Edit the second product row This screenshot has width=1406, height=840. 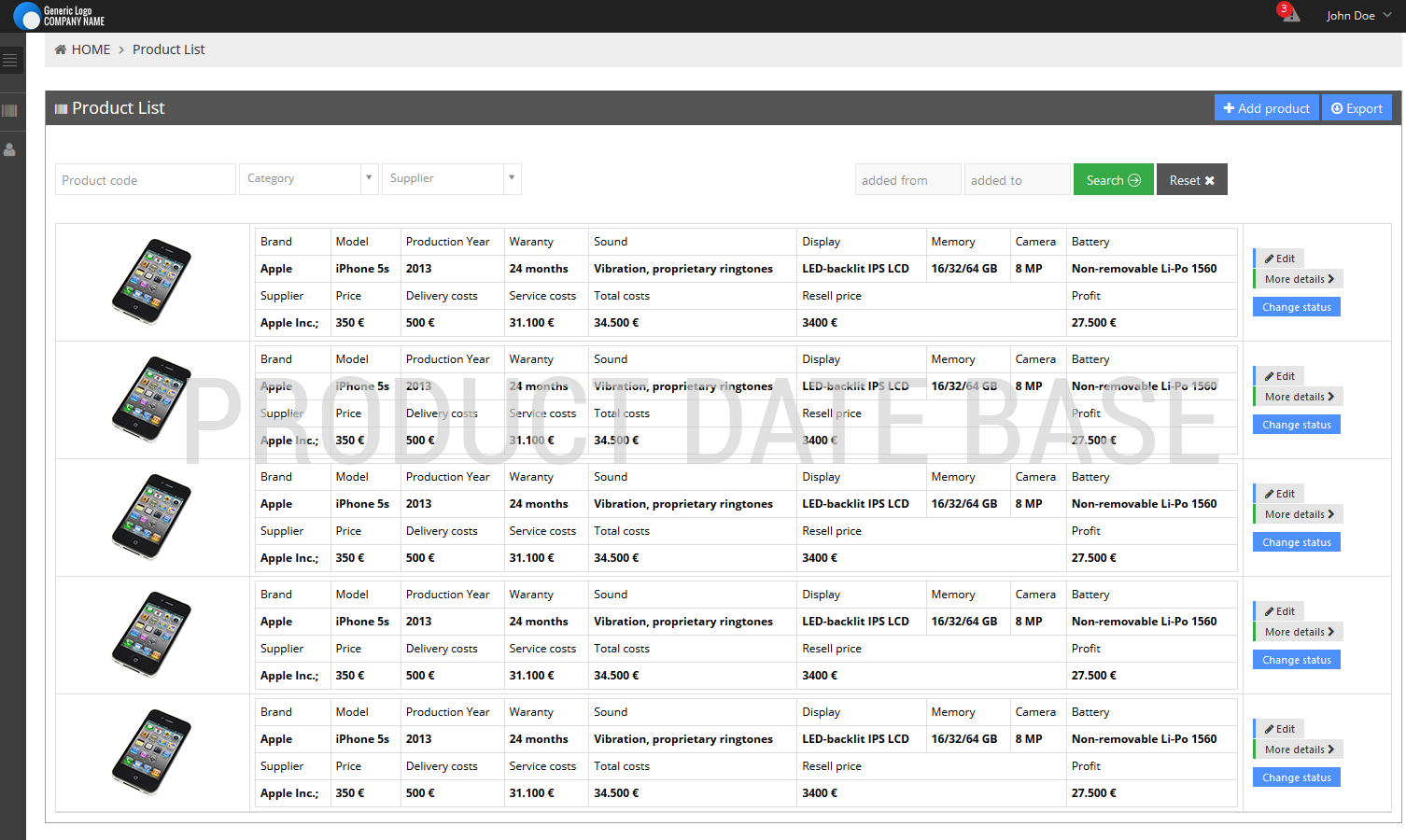pos(1279,376)
